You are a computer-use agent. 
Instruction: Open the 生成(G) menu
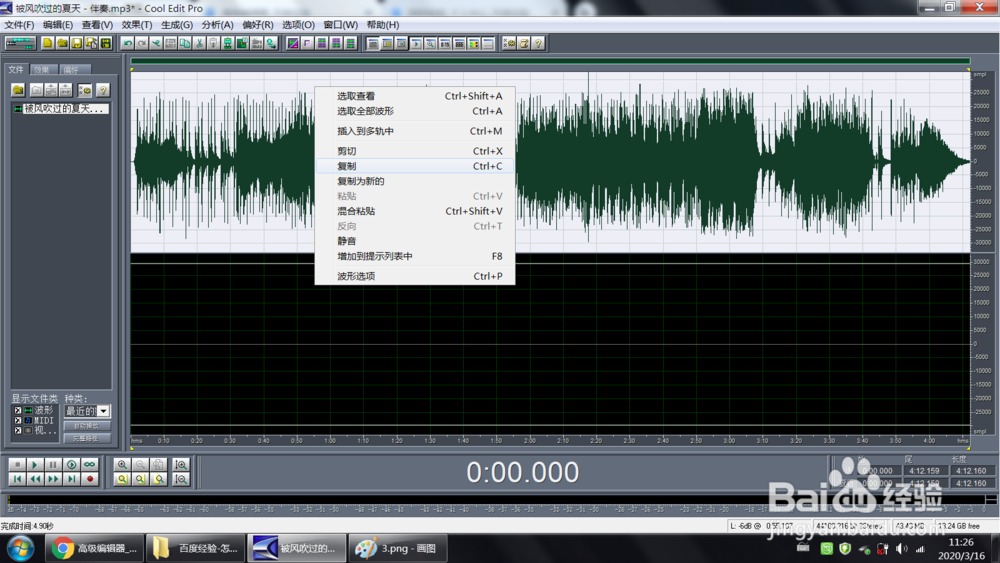click(177, 25)
